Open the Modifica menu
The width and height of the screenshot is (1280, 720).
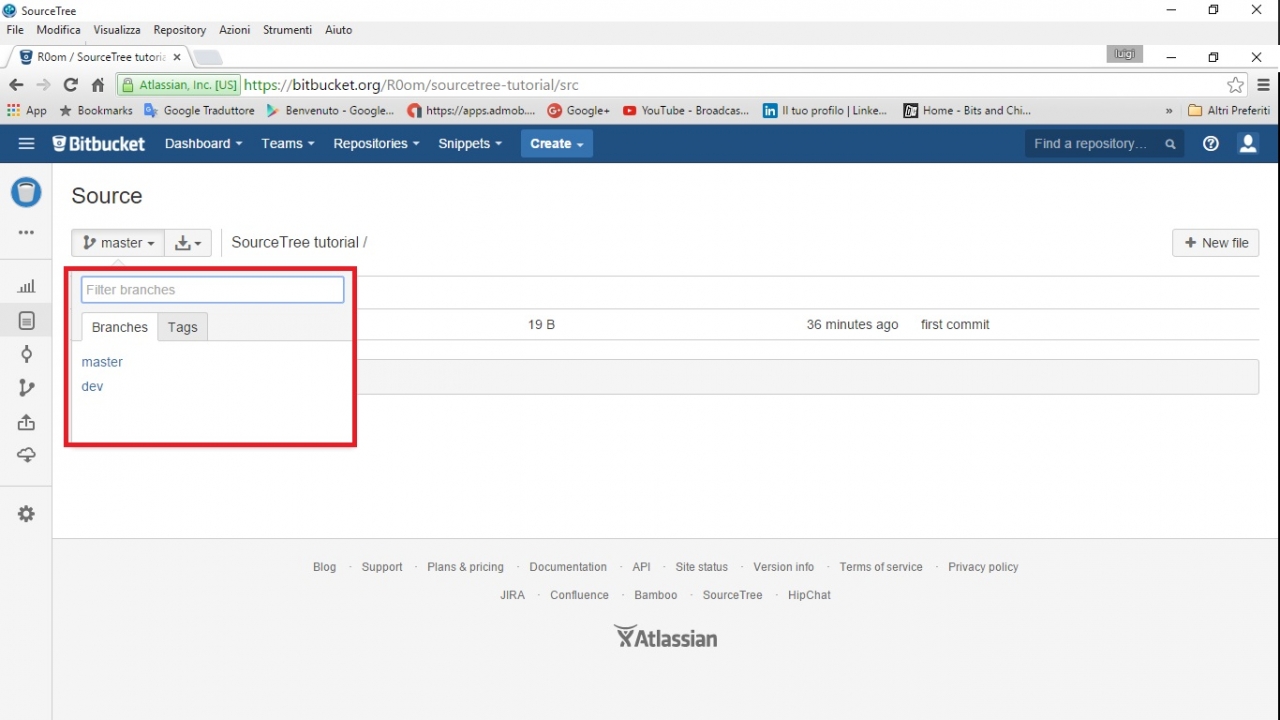tap(58, 30)
